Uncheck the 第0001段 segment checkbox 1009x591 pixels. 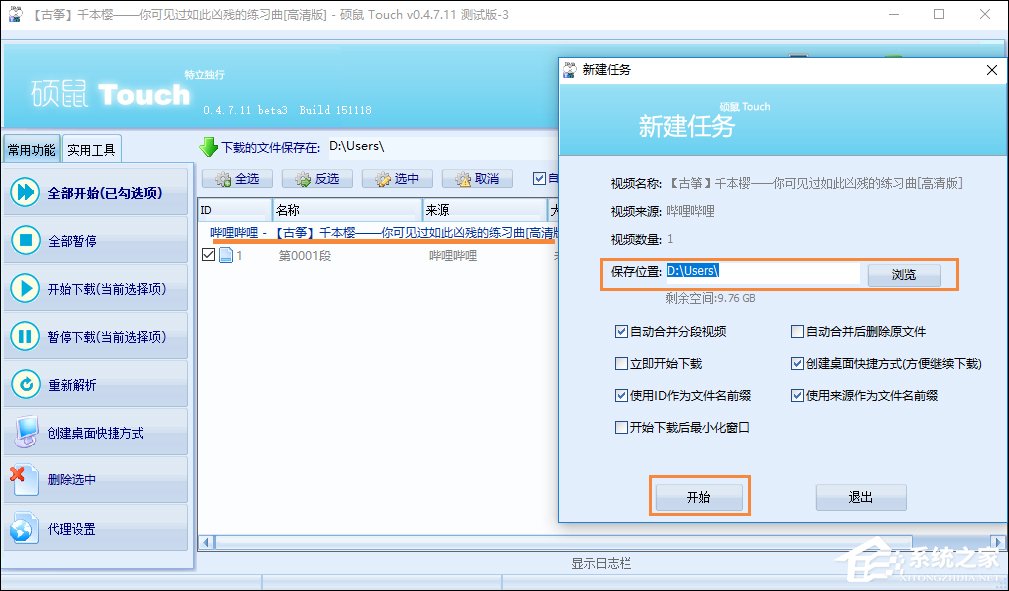[209, 255]
